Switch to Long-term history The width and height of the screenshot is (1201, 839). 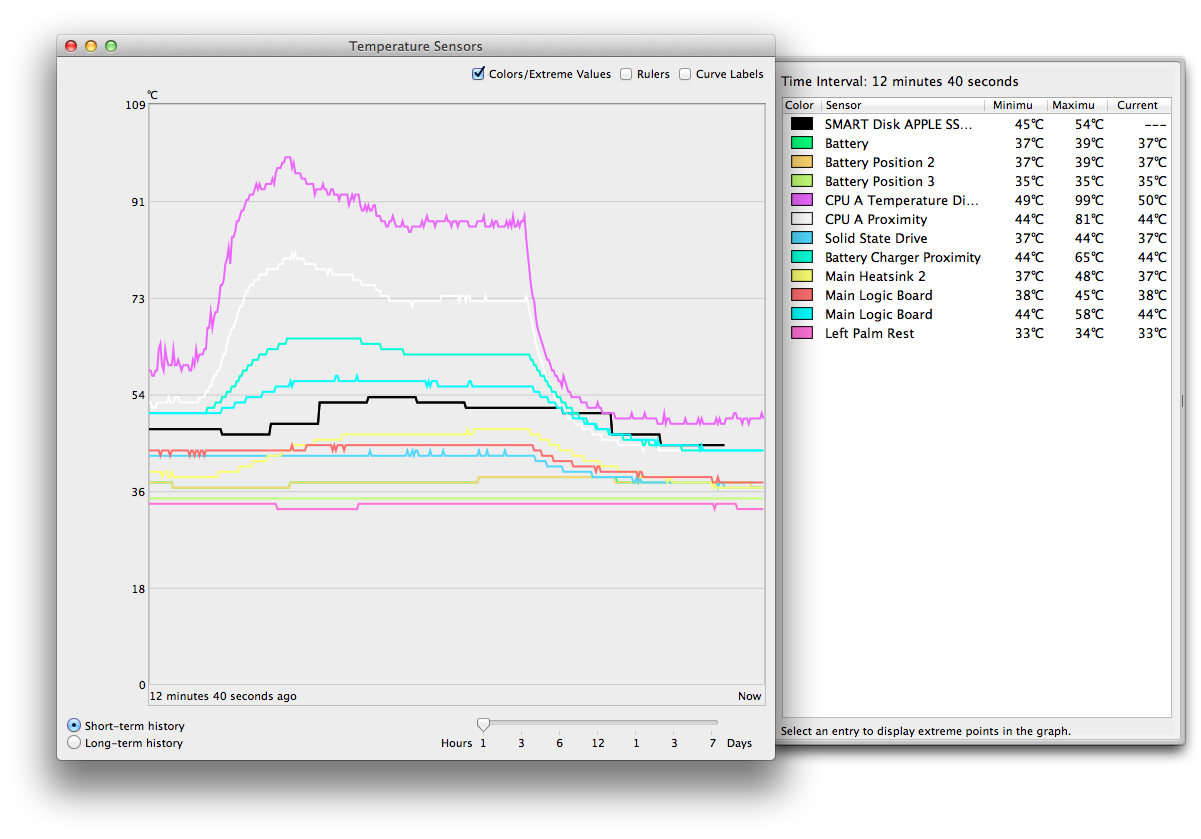[x=73, y=743]
